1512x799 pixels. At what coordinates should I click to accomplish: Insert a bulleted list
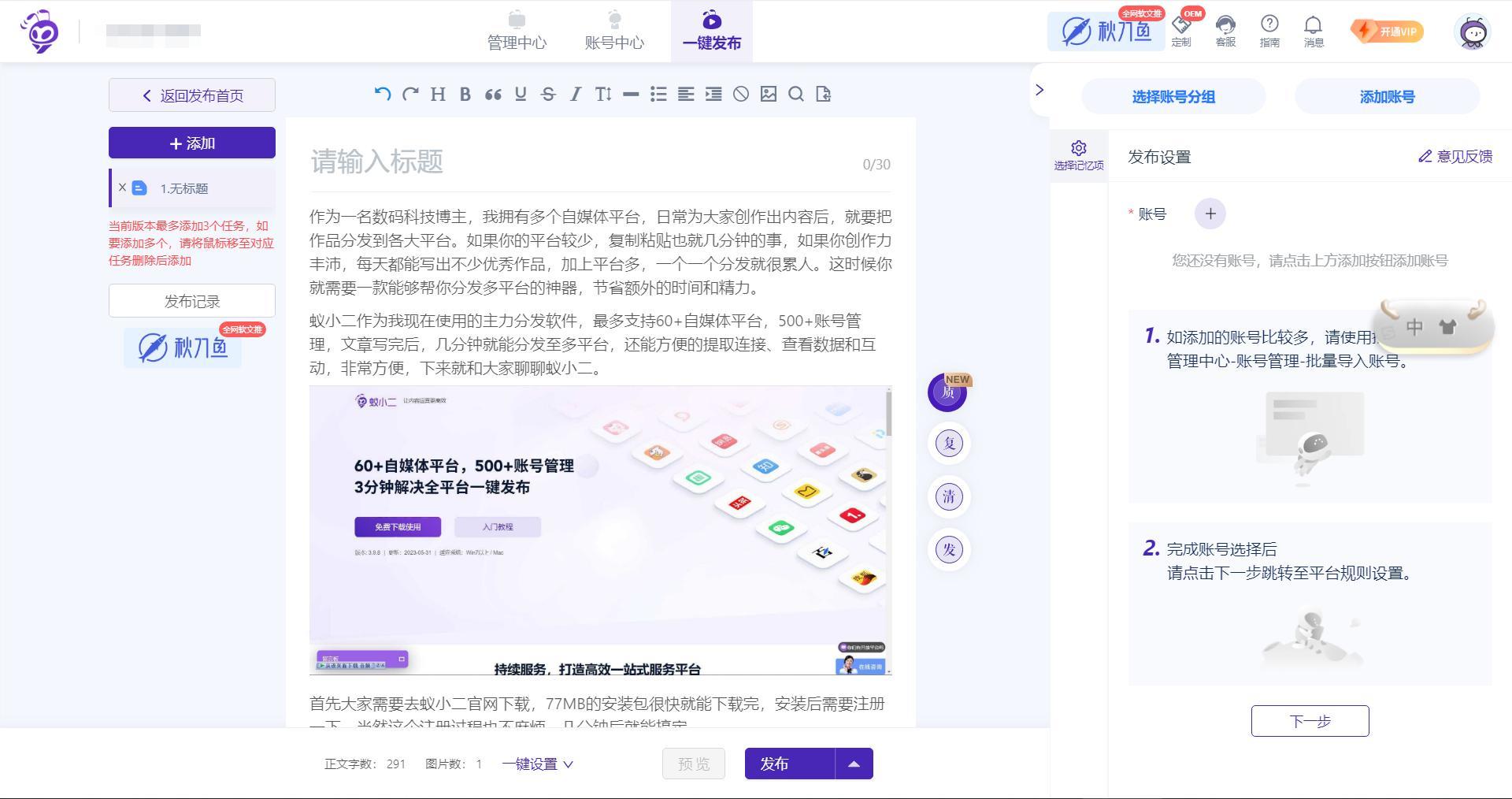(x=658, y=95)
